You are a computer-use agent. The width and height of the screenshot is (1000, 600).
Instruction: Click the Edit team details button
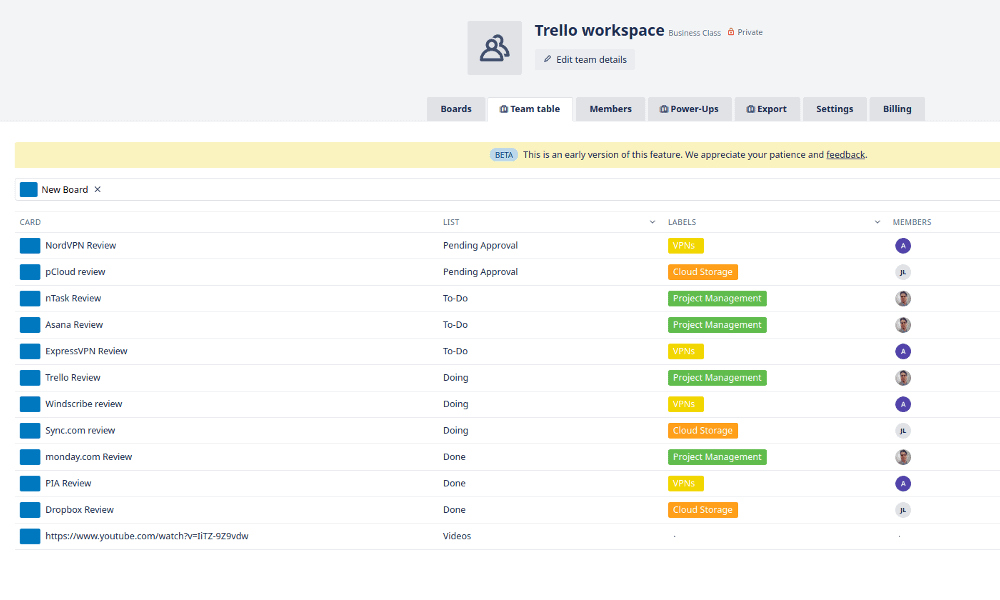(x=585, y=59)
